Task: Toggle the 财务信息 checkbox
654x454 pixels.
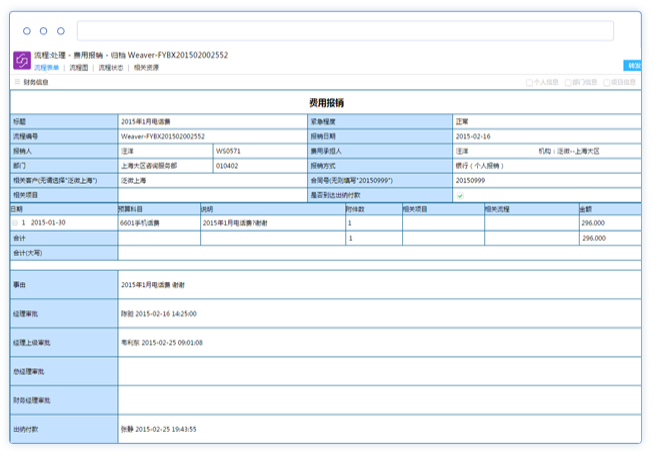Action: pos(17,82)
